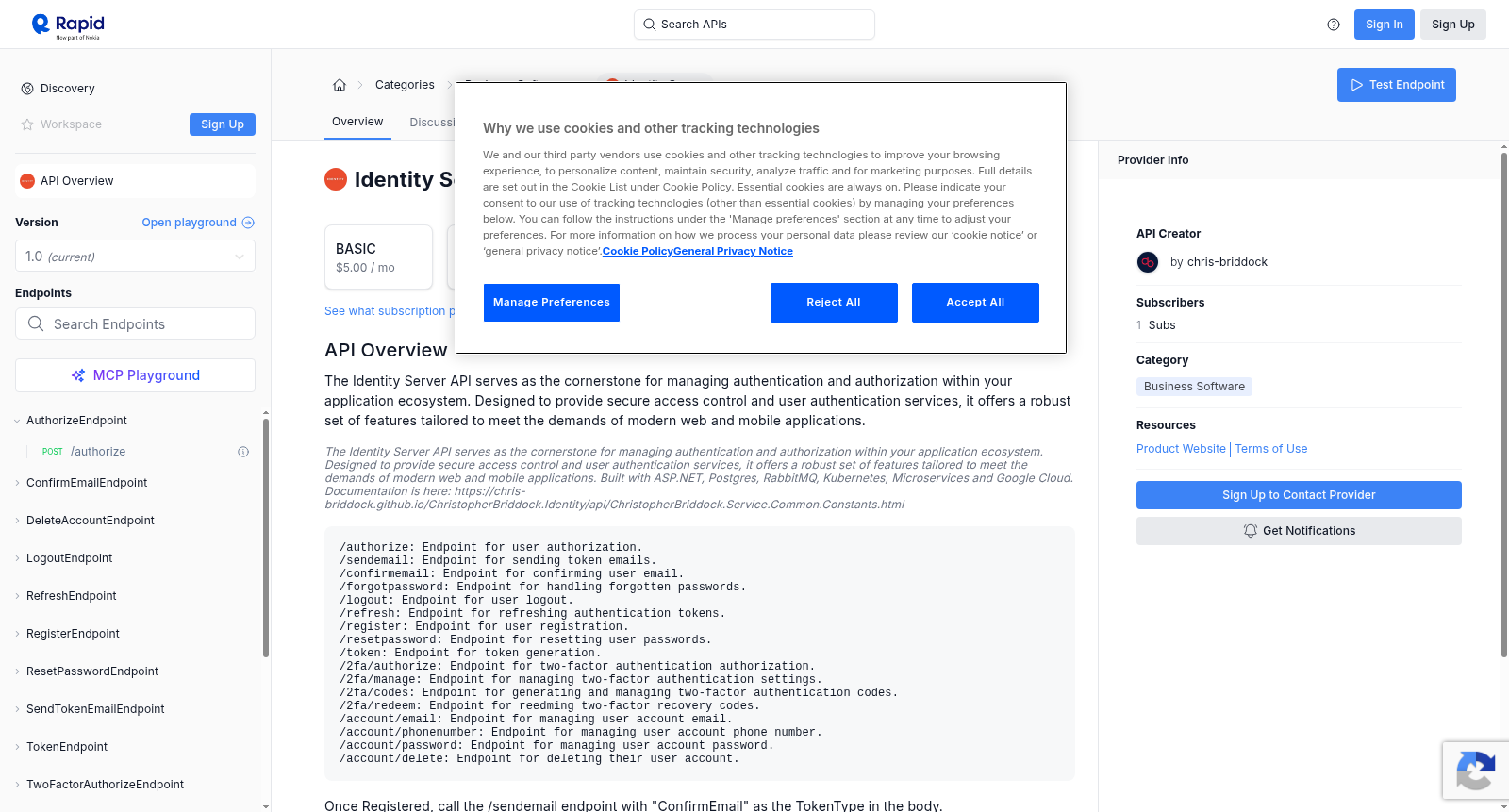Click the Workspace star icon
The width and height of the screenshot is (1509, 812).
[x=27, y=124]
